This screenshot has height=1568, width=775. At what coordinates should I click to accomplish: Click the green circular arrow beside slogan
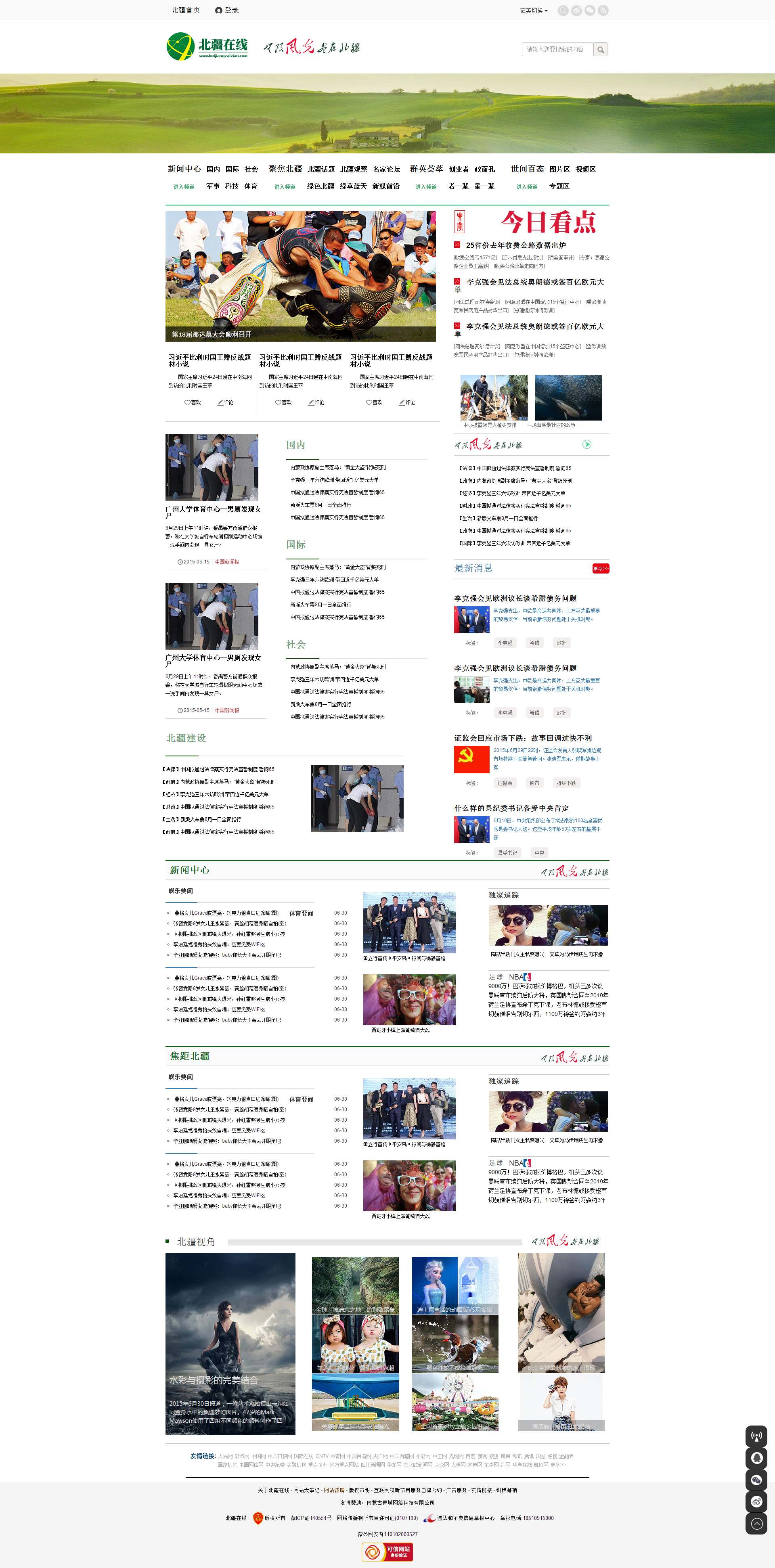(587, 444)
